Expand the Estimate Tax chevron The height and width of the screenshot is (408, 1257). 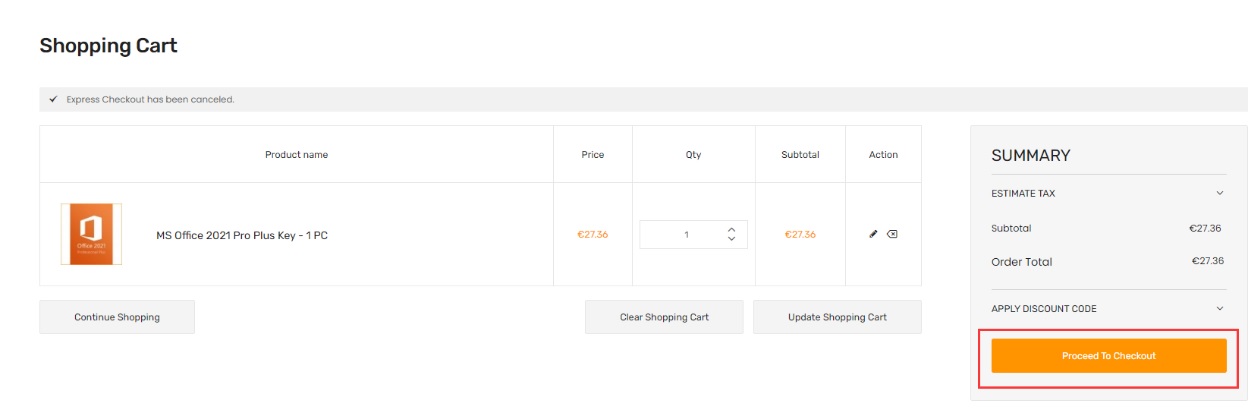pos(1219,193)
